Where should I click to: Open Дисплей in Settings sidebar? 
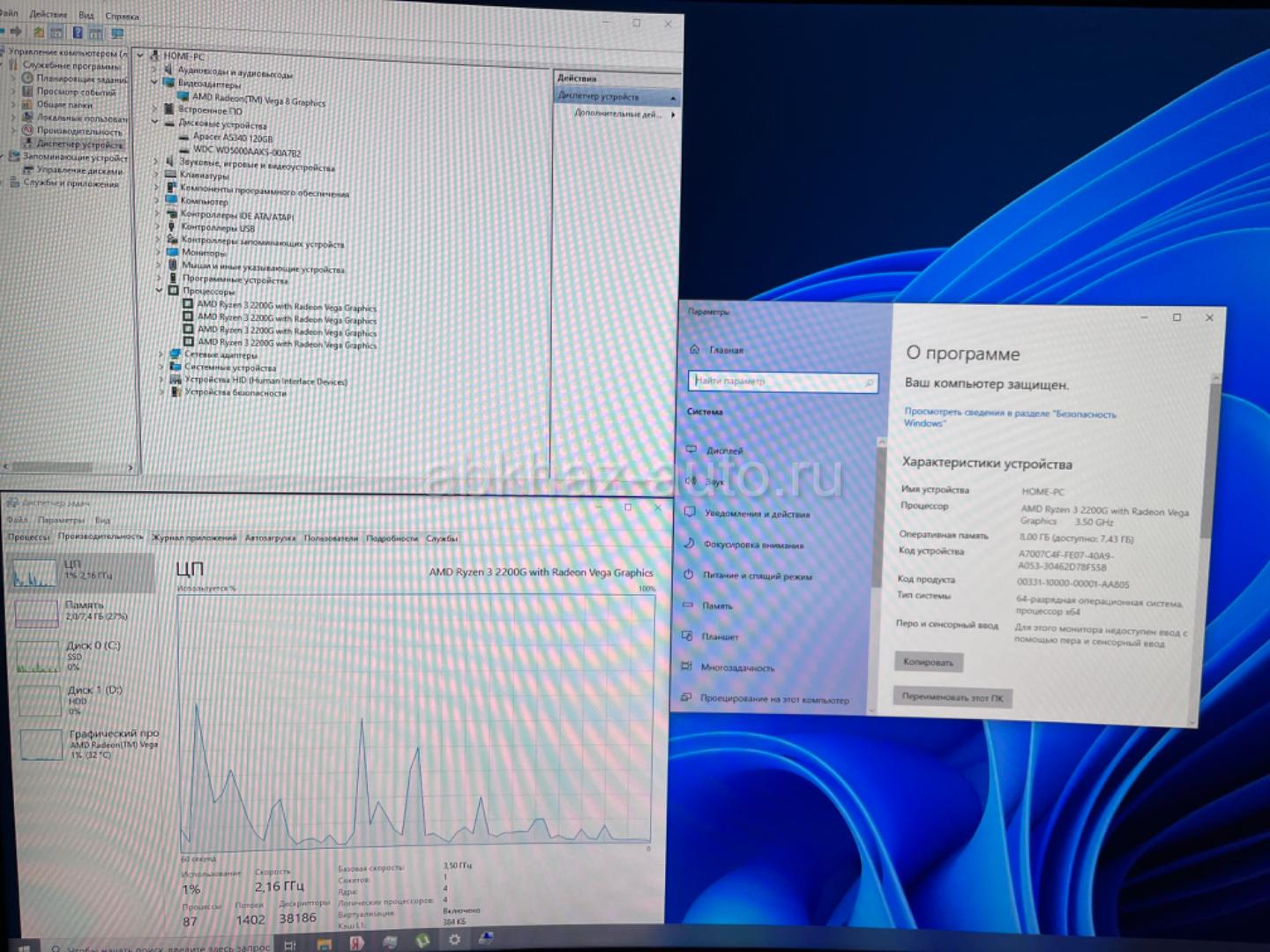tap(723, 450)
